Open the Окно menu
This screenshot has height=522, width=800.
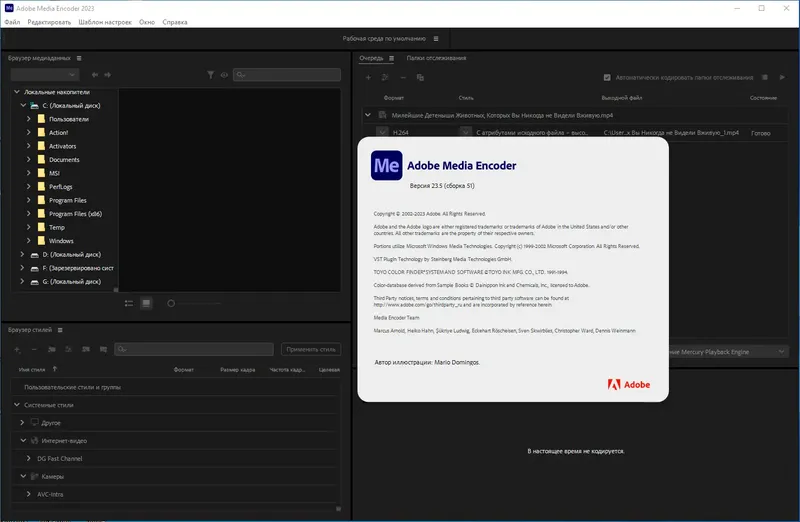click(x=147, y=22)
